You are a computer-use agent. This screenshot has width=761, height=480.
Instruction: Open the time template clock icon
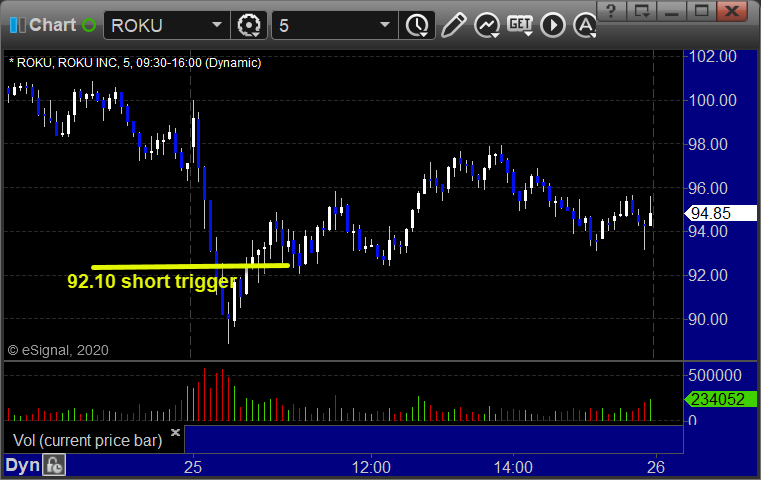click(417, 25)
